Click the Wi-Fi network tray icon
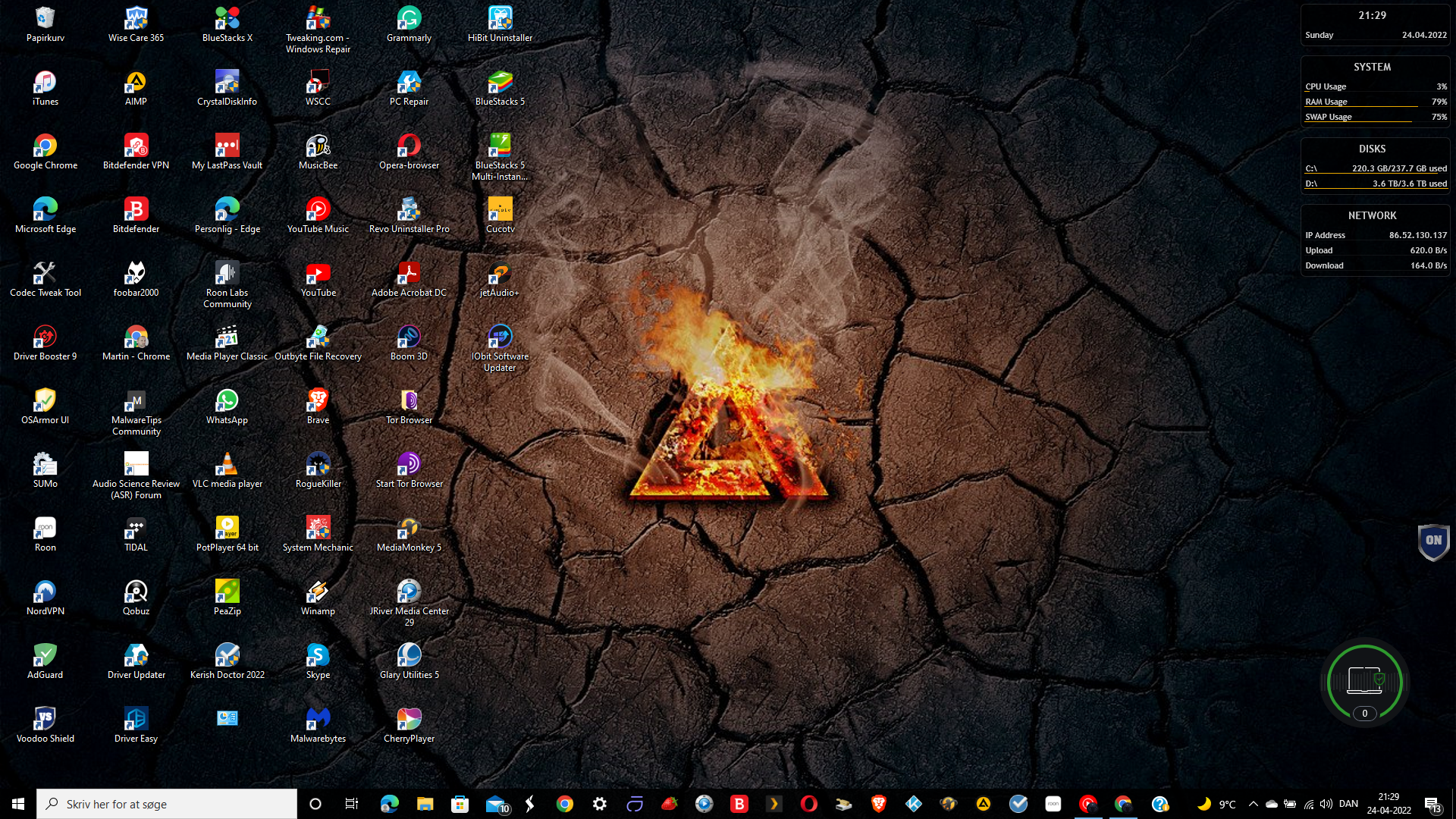 tap(1309, 804)
